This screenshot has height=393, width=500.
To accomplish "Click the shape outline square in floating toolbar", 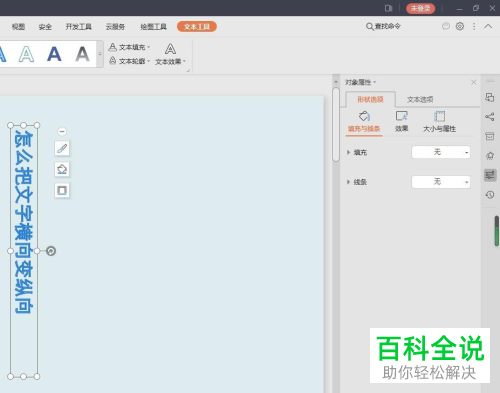I will coord(62,190).
